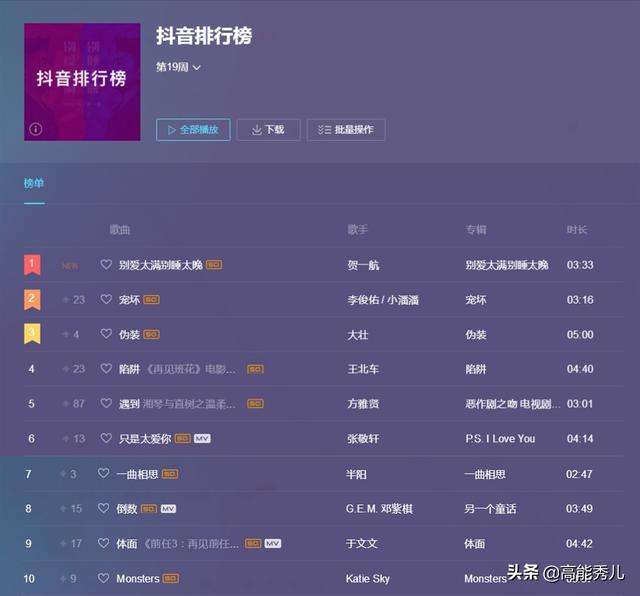Screen dimensions: 640x596
Task: Click the rank 3 yellow ribbon badge
Action: coord(32,334)
